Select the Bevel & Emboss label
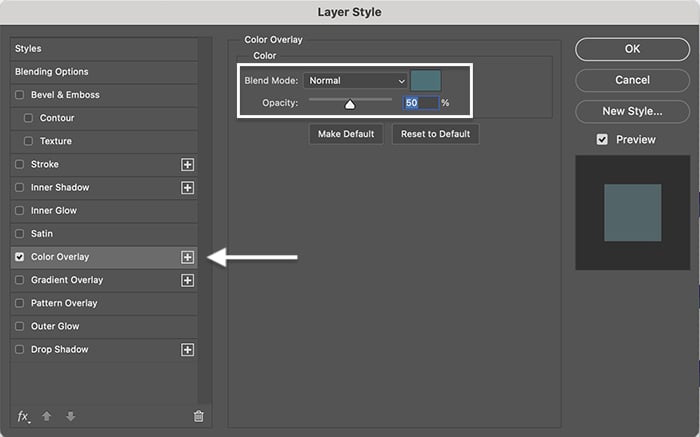The image size is (700, 437). [x=65, y=95]
